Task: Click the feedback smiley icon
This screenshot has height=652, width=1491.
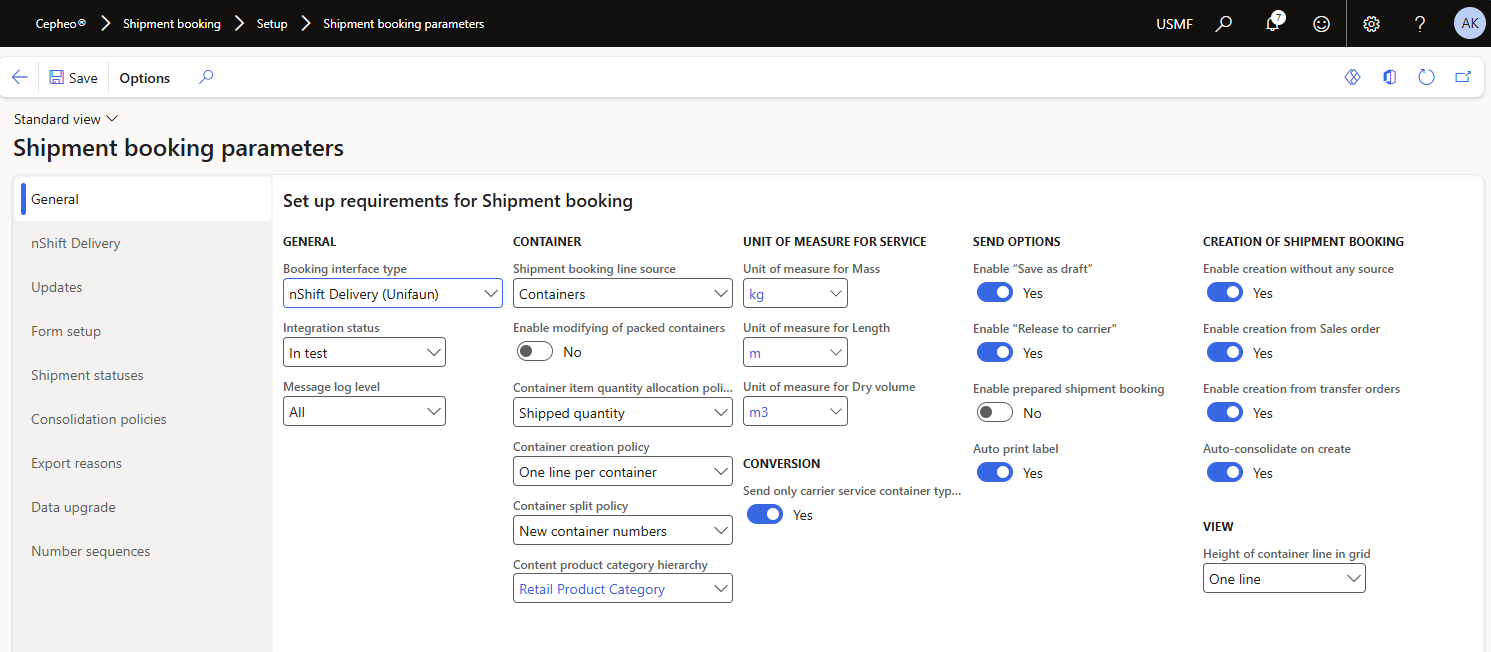Action: [1322, 24]
